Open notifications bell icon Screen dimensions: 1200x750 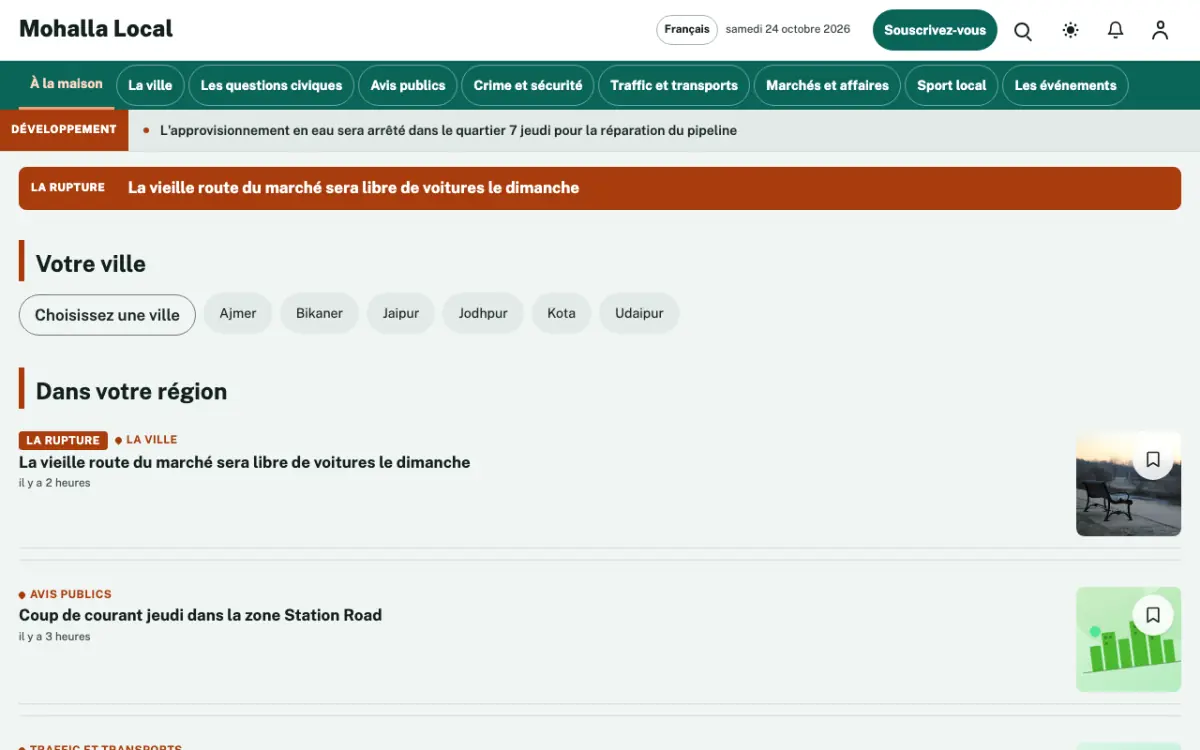(x=1116, y=31)
